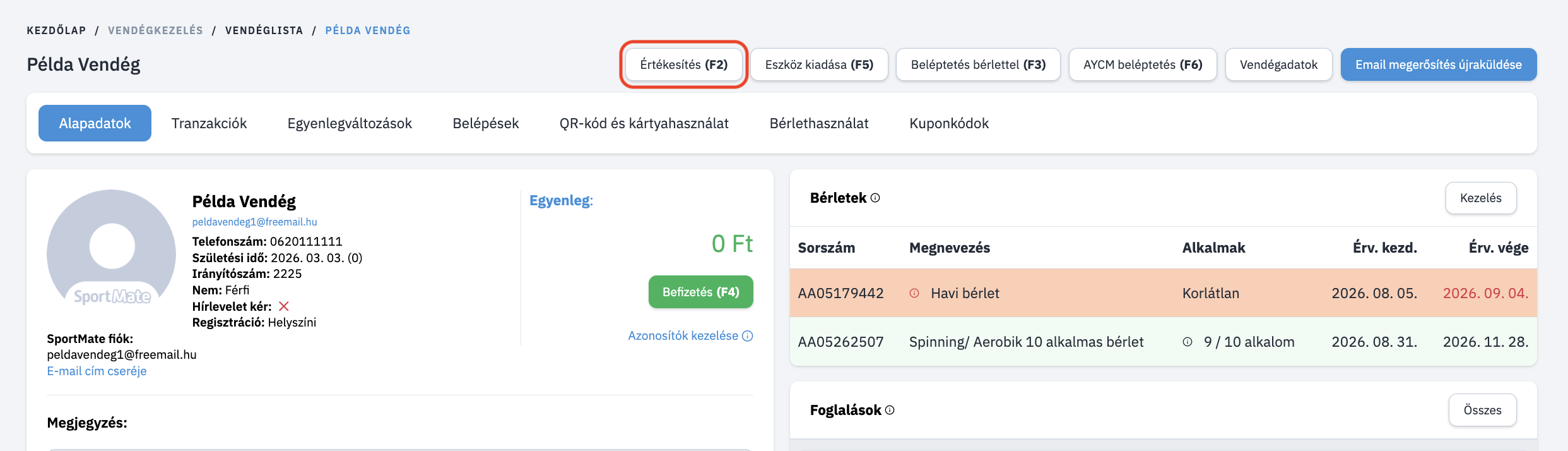The height and width of the screenshot is (451, 1568).
Task: Click the start date 2026. 08. 31.
Action: pyautogui.click(x=1374, y=342)
